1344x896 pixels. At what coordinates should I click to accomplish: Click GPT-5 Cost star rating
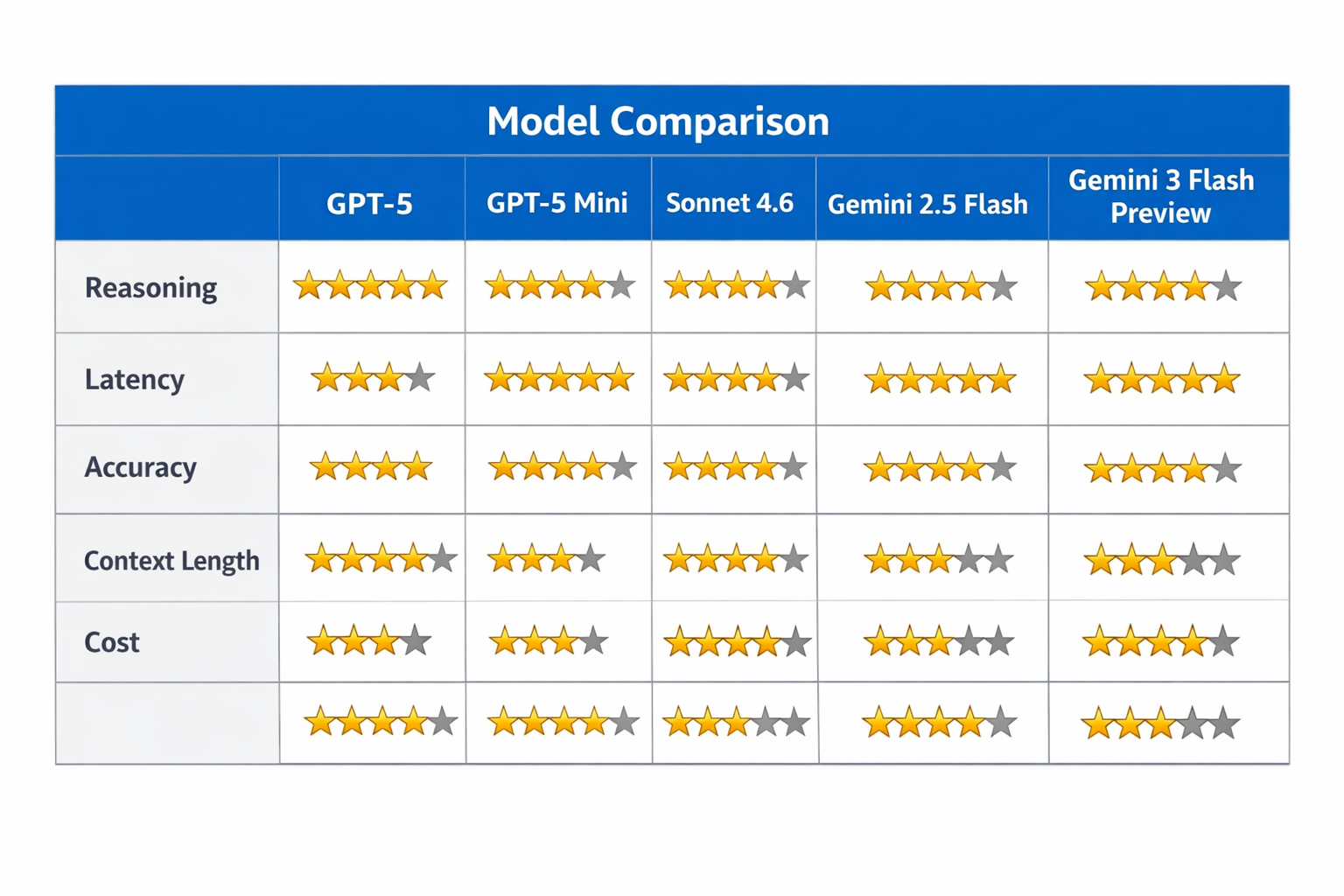click(x=369, y=641)
